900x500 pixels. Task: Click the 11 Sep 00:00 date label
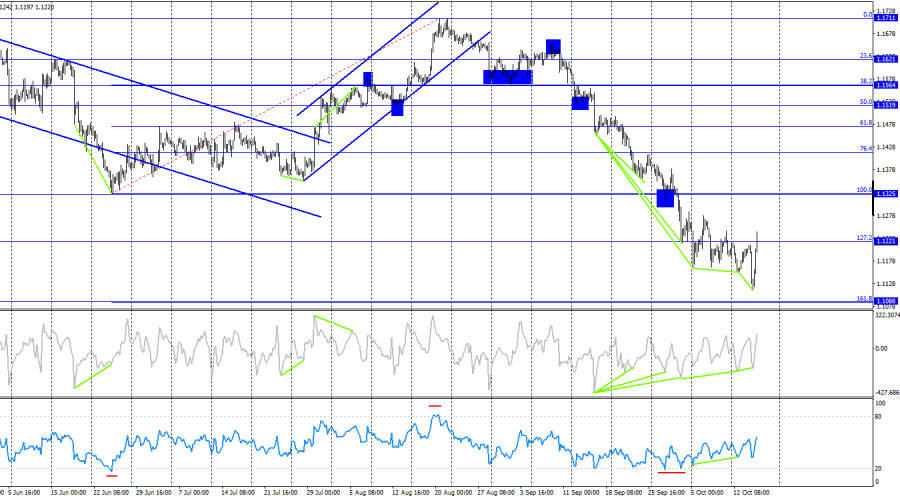click(581, 493)
